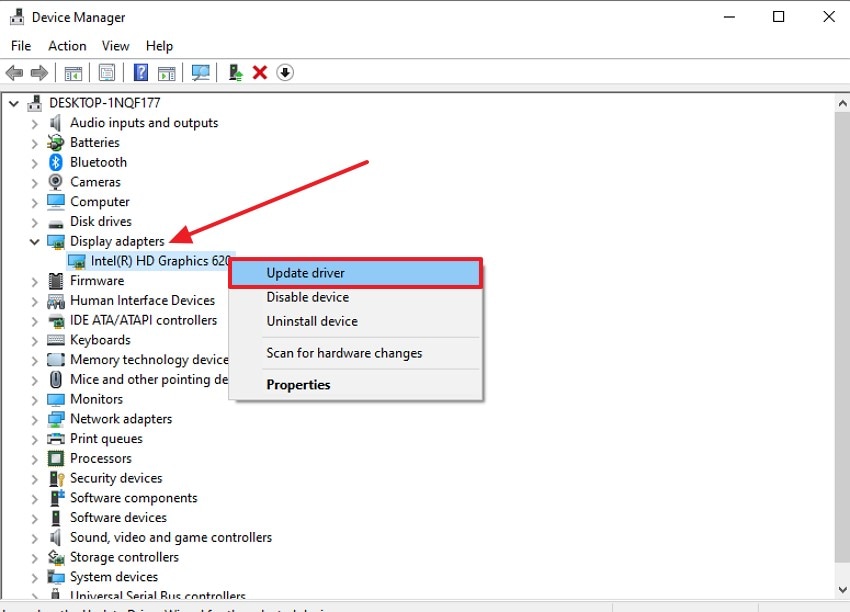Click the Security devices category icon
Screen dimensions: 850x612
[56, 478]
